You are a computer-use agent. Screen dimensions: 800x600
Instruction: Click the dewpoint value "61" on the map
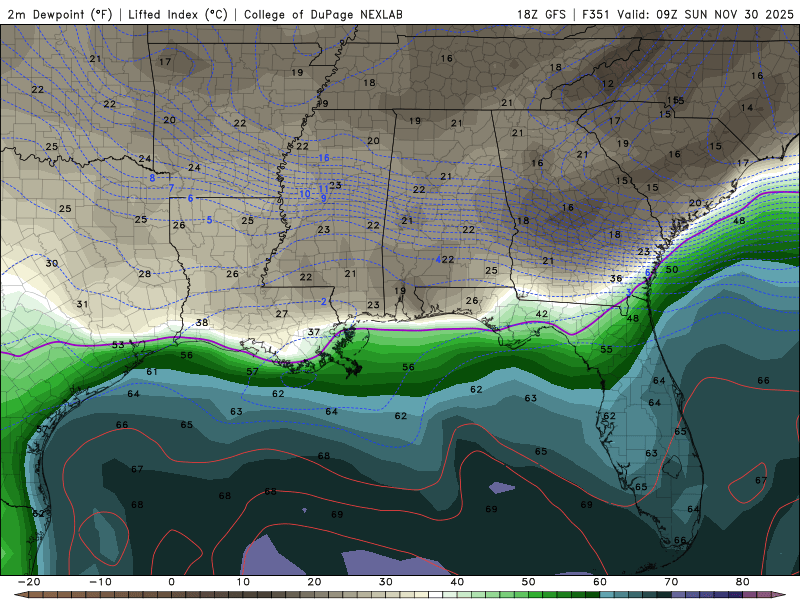(152, 371)
